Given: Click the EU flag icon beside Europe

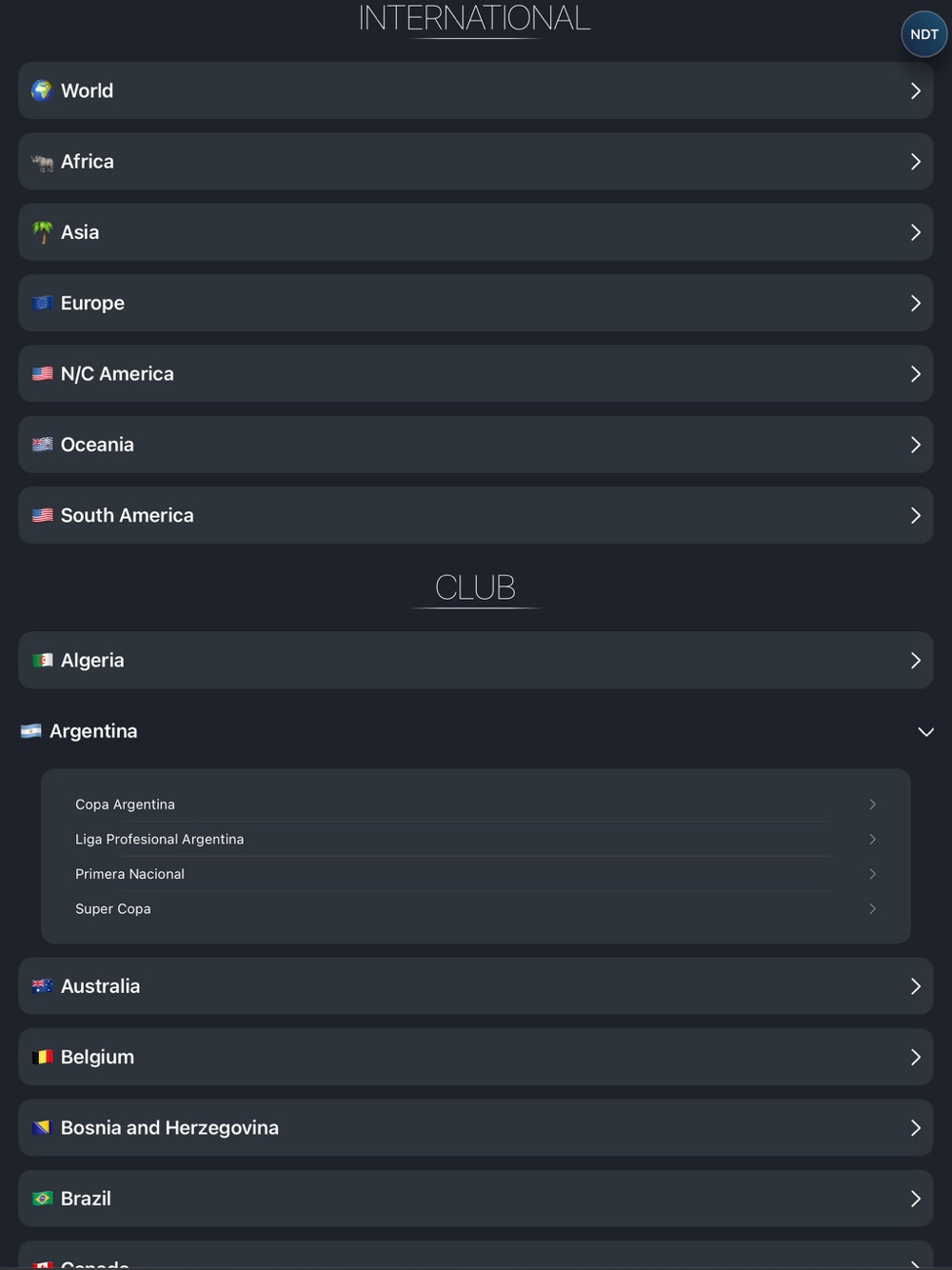Looking at the screenshot, I should coord(42,304).
